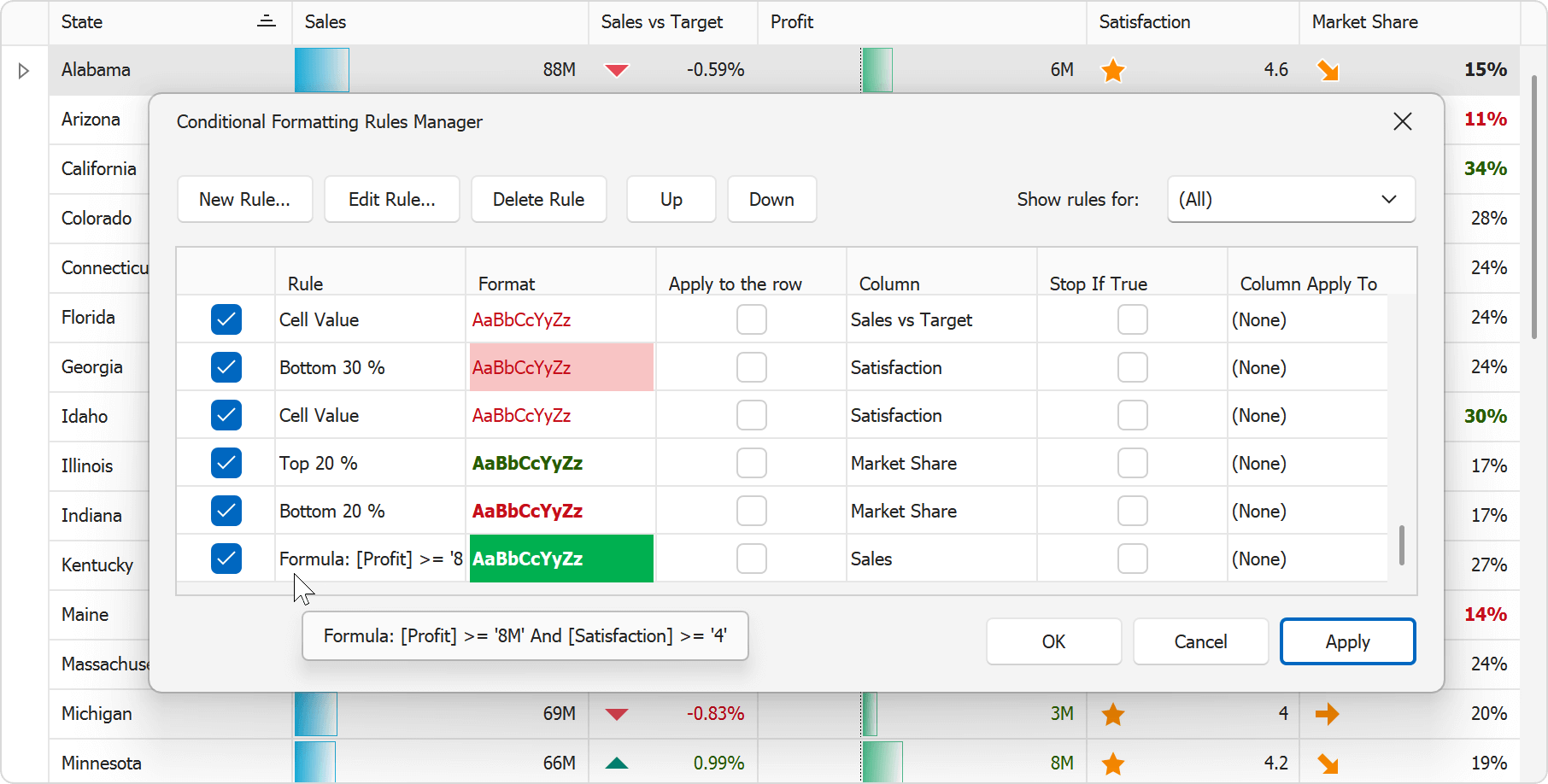Click the New Rule... button

[244, 199]
